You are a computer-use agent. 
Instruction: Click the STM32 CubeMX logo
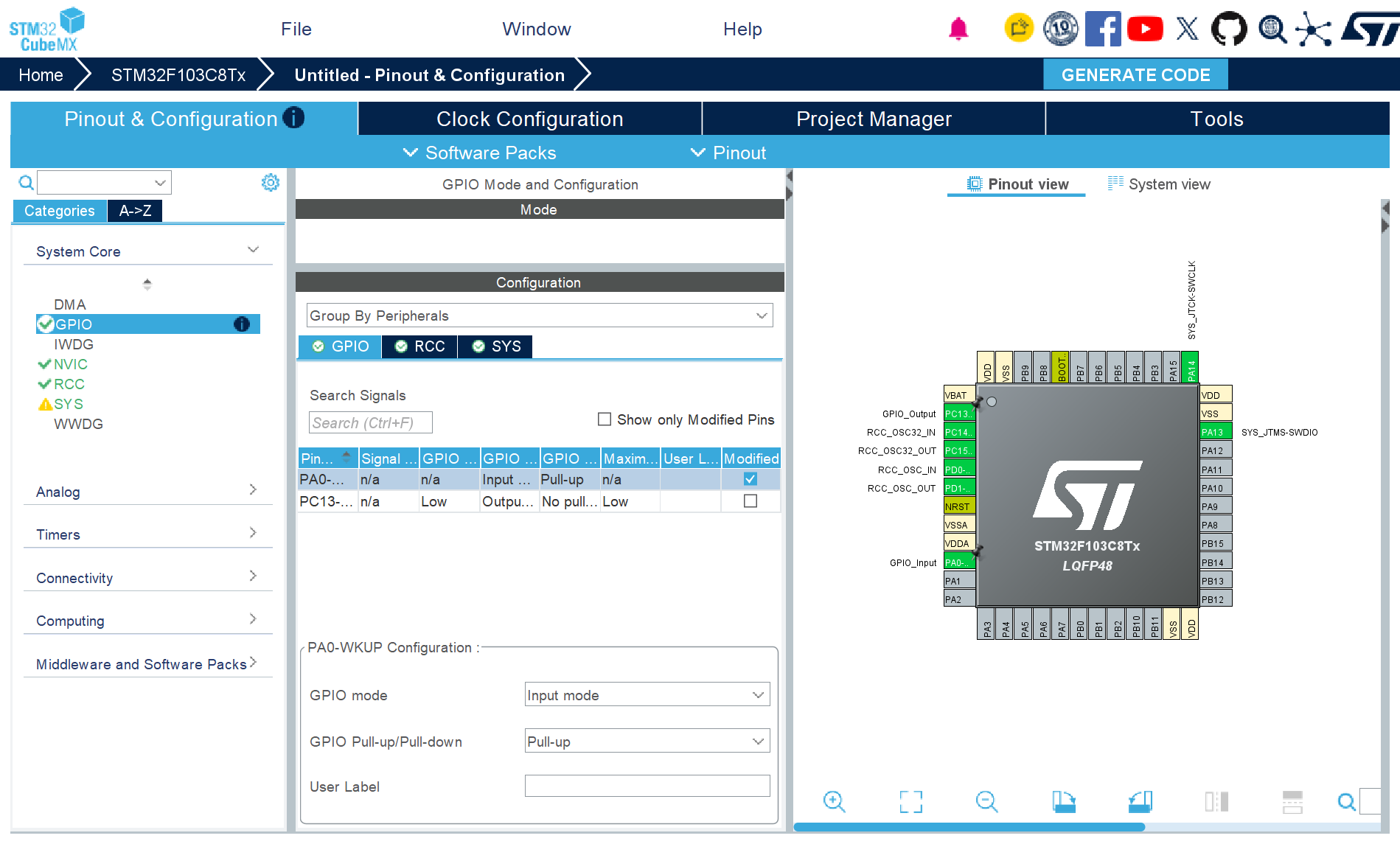pos(46,29)
